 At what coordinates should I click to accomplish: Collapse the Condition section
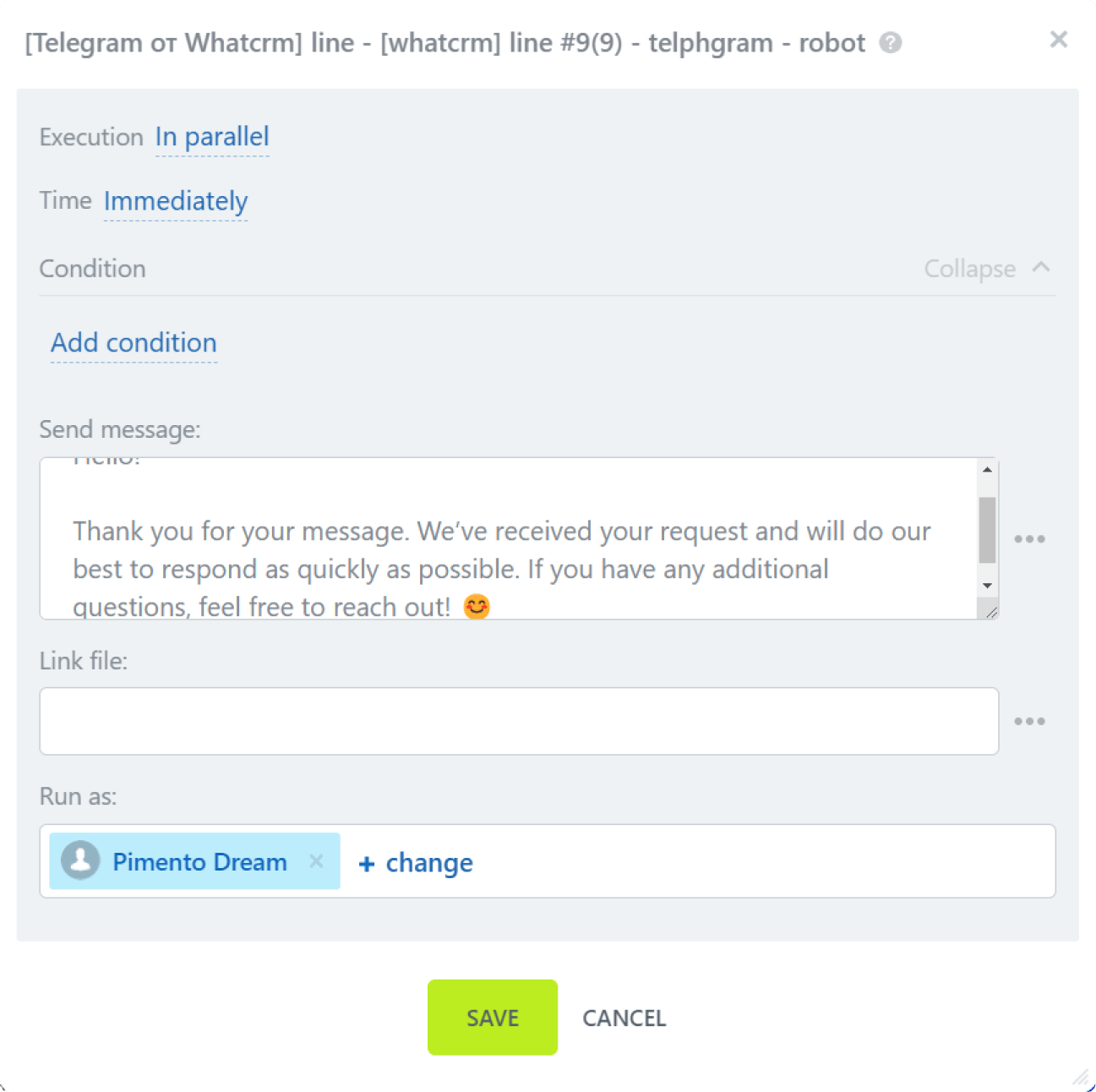pos(968,268)
